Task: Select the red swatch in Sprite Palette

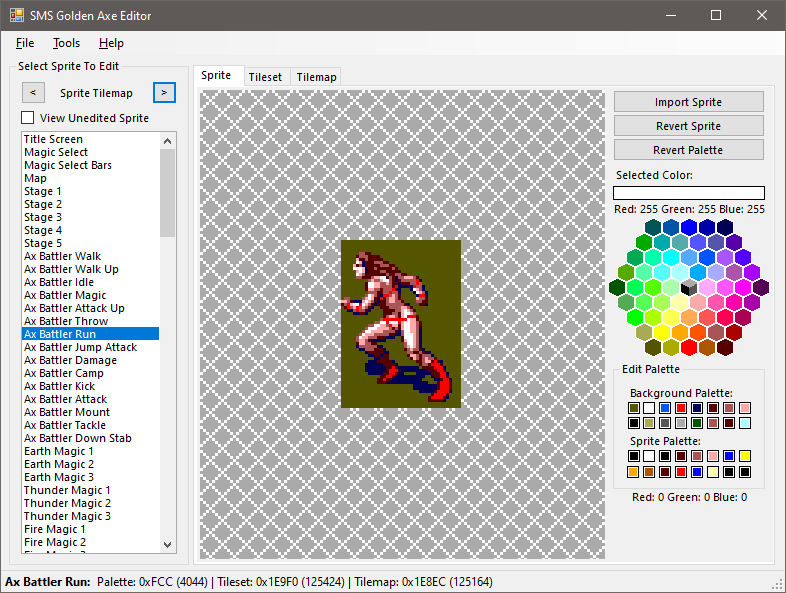Action: tap(681, 472)
